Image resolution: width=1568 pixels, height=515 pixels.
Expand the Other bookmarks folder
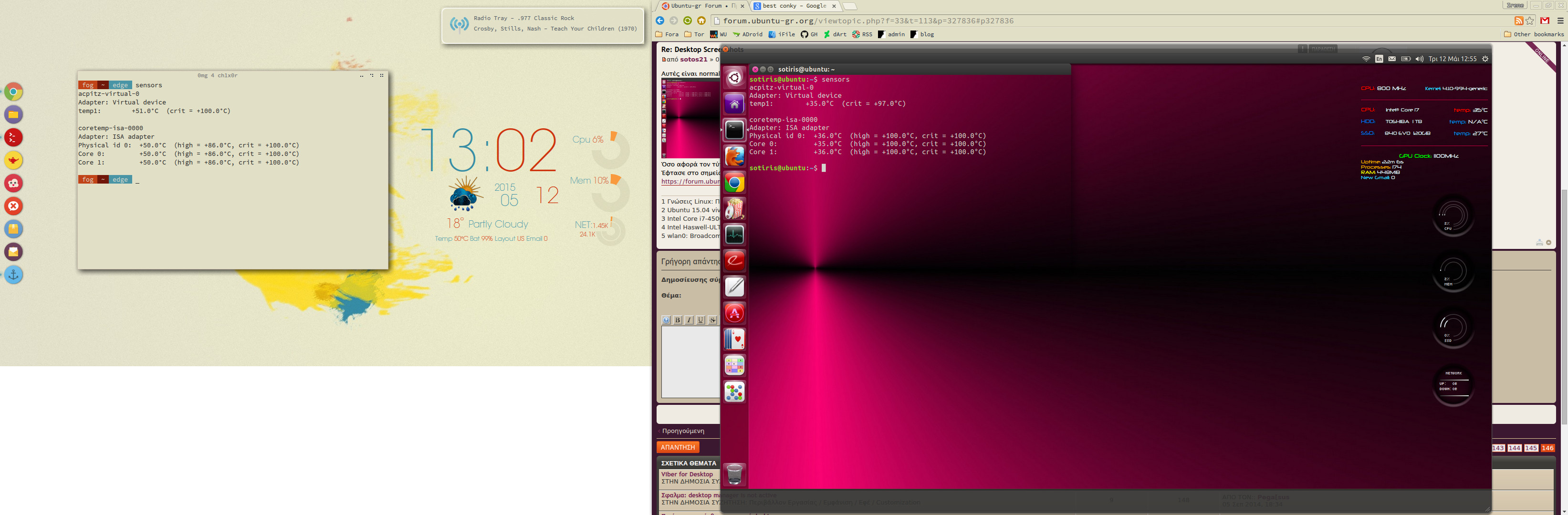click(x=1533, y=35)
